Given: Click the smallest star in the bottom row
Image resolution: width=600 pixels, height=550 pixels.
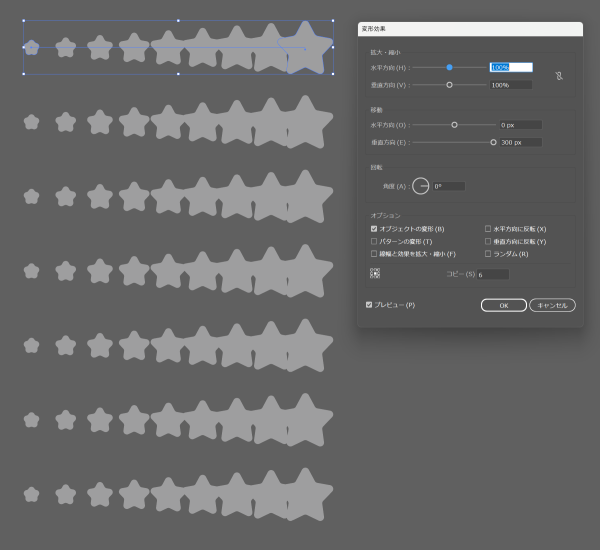Looking at the screenshot, I should pyautogui.click(x=31, y=494).
